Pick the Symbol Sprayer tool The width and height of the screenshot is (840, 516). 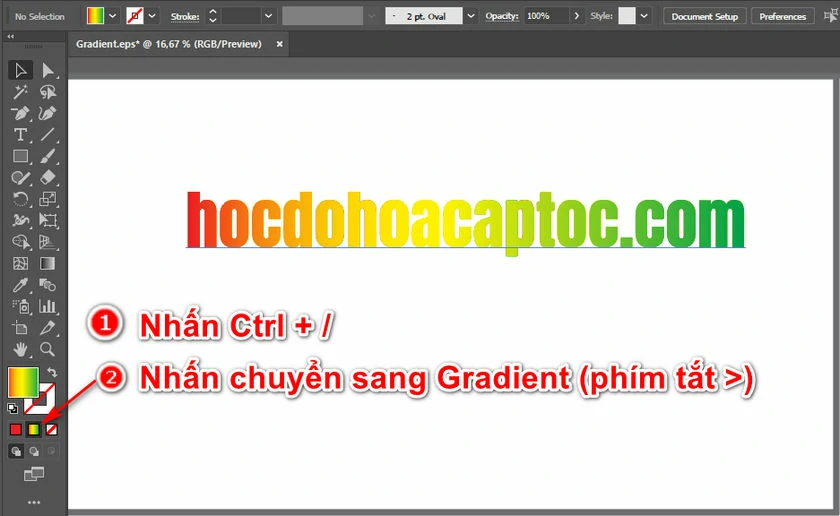coord(20,306)
